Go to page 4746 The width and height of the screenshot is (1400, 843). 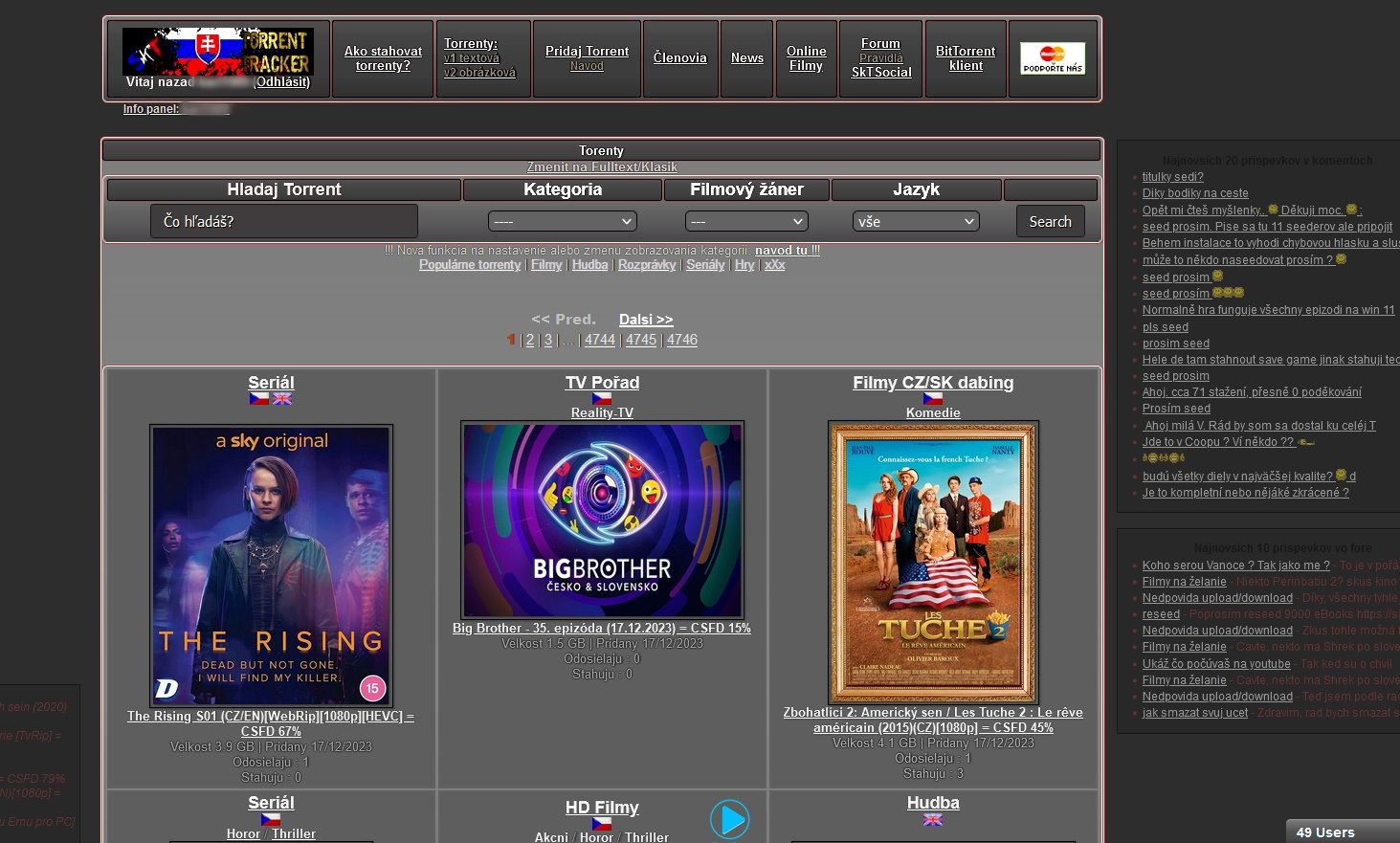coord(682,340)
